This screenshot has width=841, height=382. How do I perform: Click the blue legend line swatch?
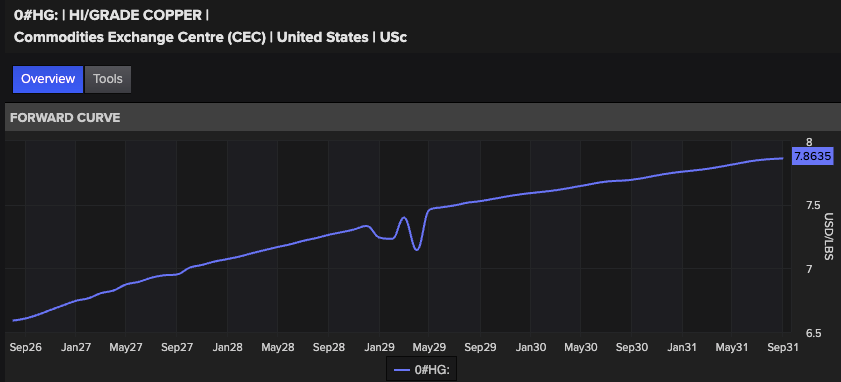click(x=402, y=370)
